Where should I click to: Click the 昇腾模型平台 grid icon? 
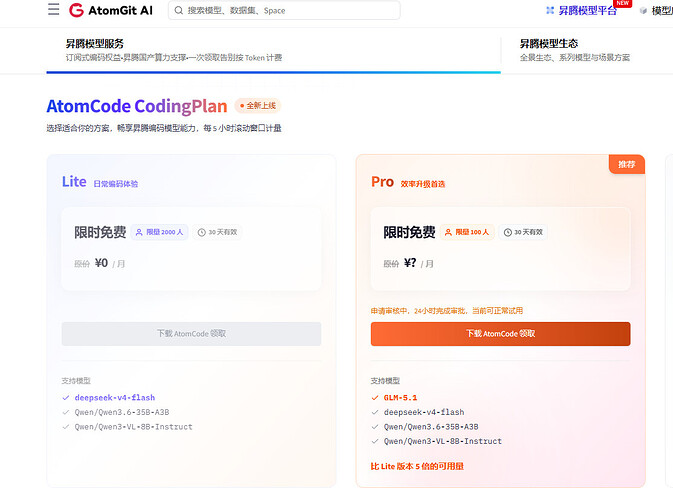[550, 10]
